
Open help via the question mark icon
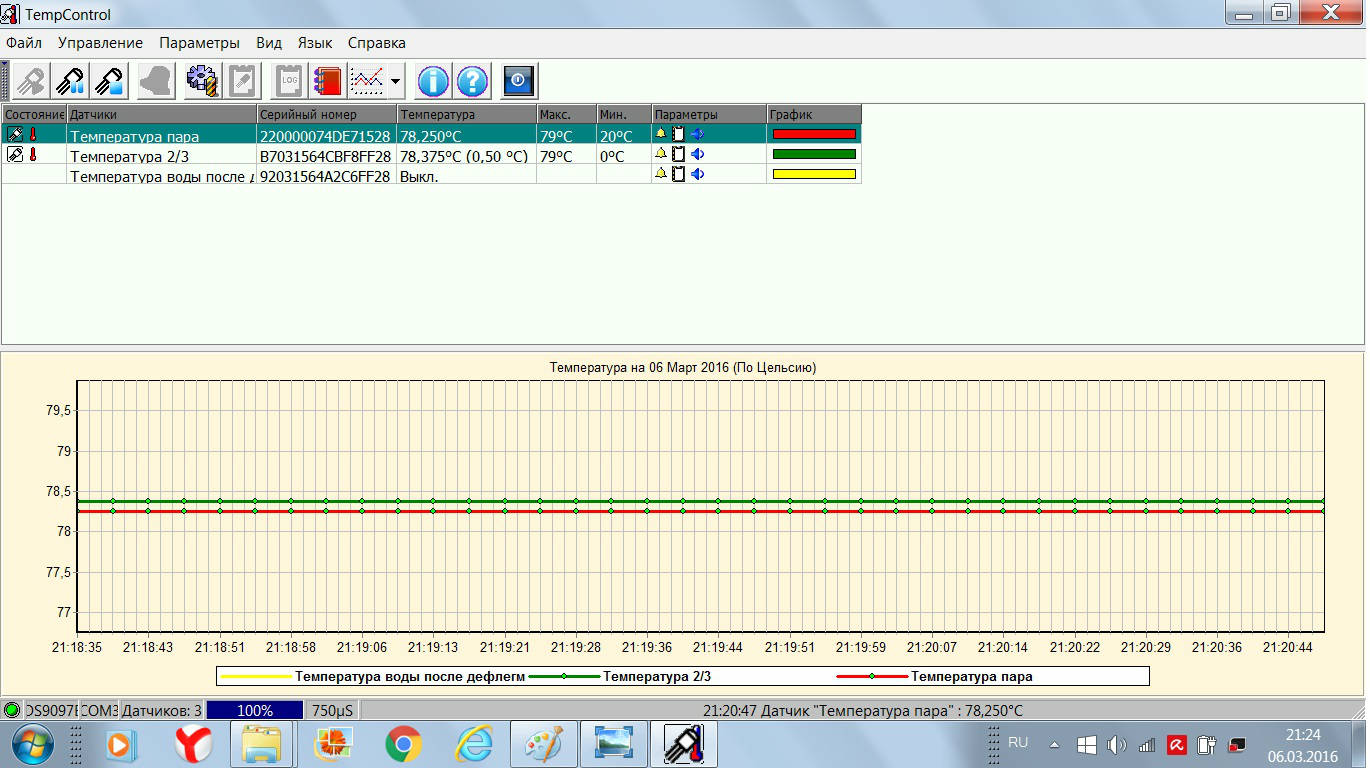(x=473, y=80)
